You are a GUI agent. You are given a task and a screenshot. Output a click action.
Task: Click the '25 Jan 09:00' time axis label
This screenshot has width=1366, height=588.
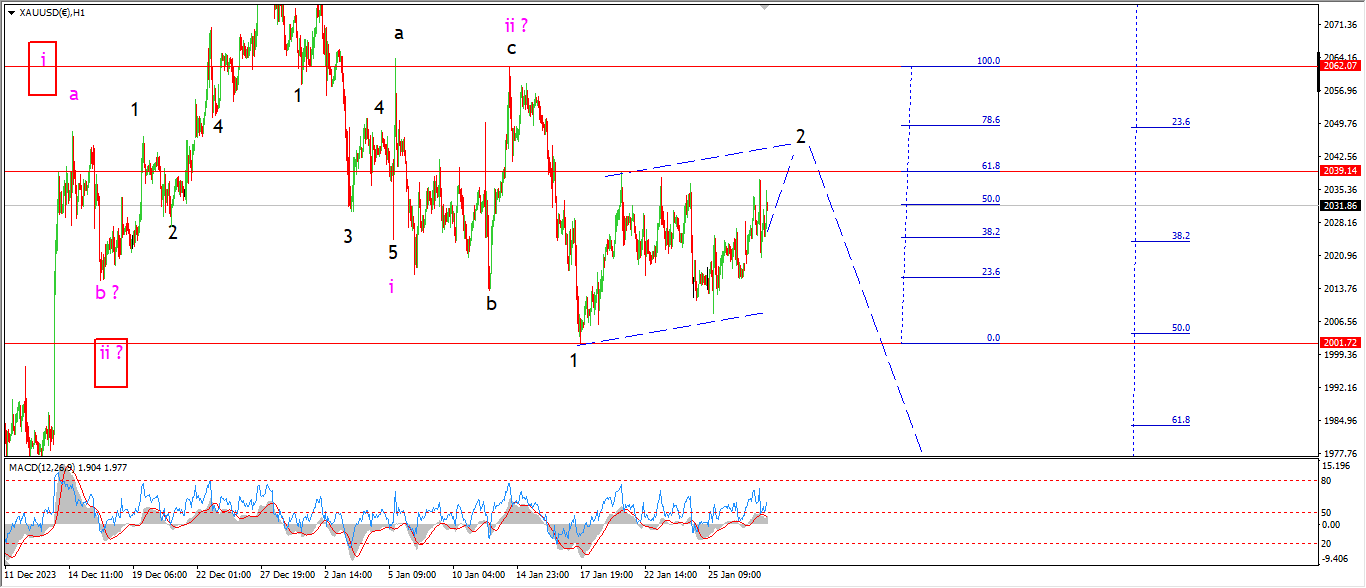tap(735, 575)
